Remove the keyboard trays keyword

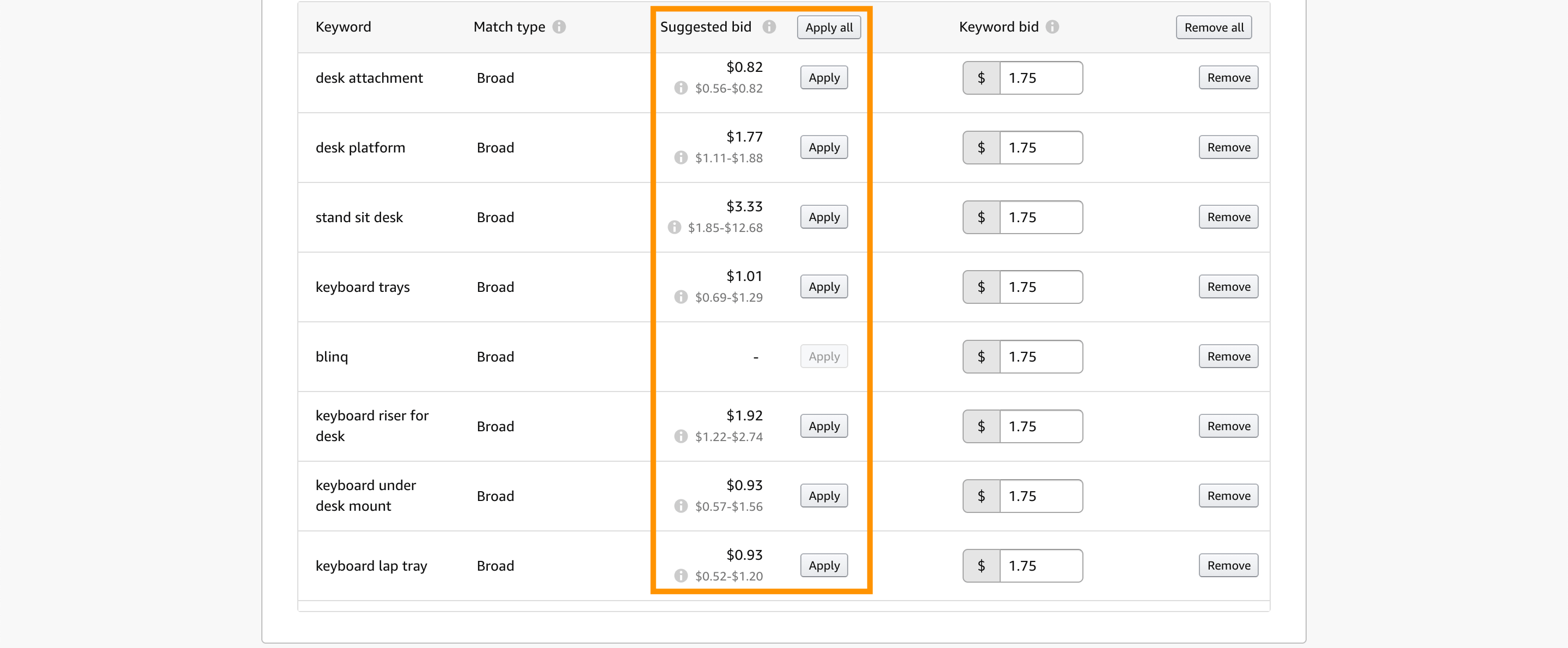[x=1228, y=287]
